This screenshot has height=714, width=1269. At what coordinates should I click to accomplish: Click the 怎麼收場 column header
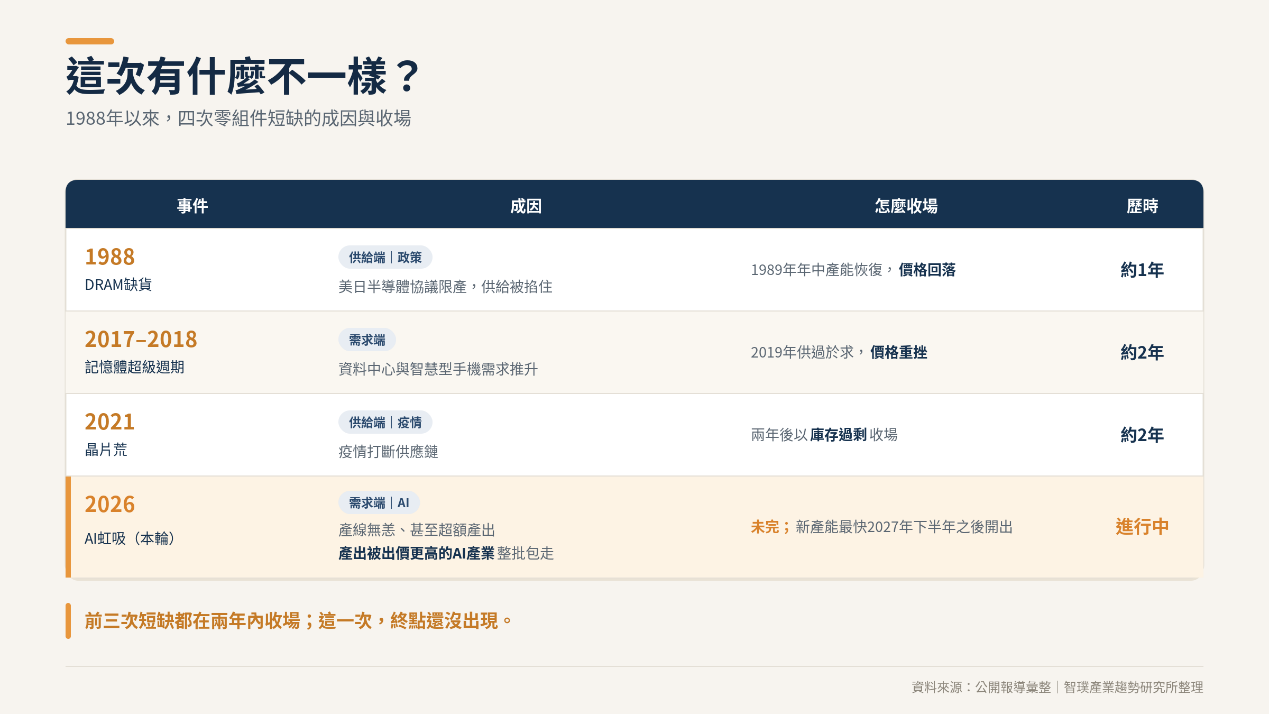(906, 206)
